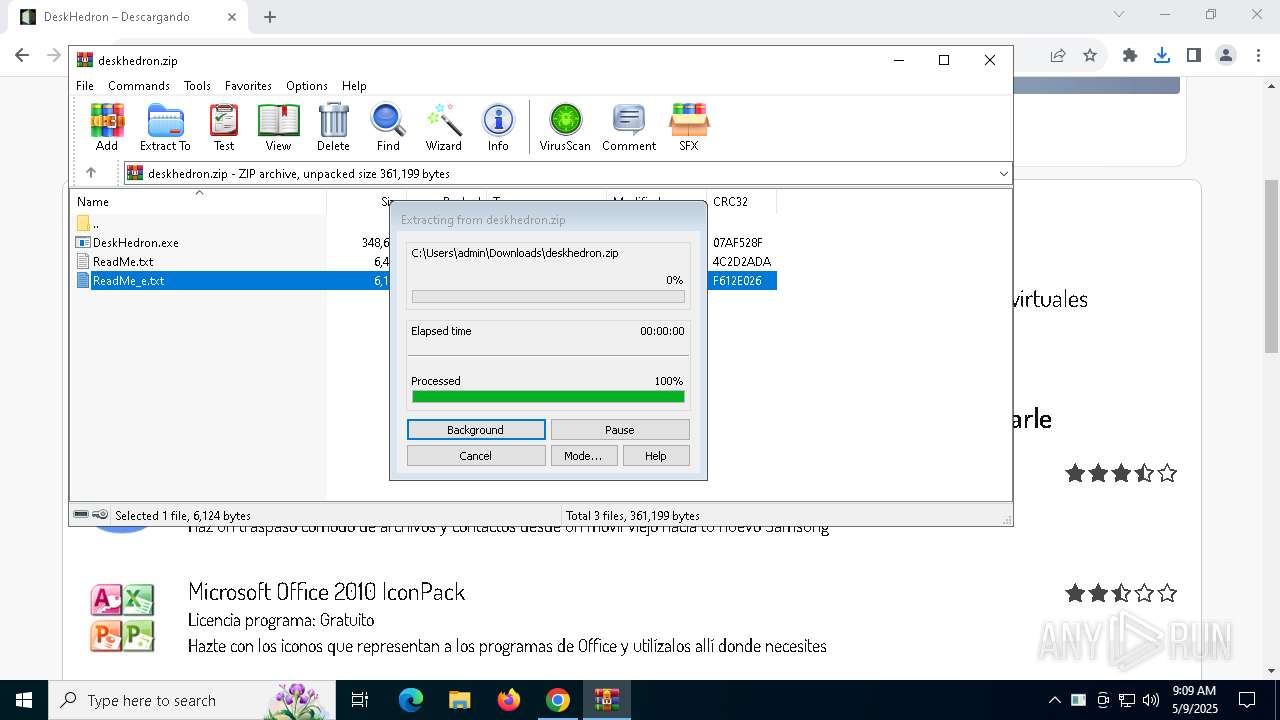Launch Firefox from the taskbar
Viewport: 1280px width, 720px height.
(x=509, y=700)
